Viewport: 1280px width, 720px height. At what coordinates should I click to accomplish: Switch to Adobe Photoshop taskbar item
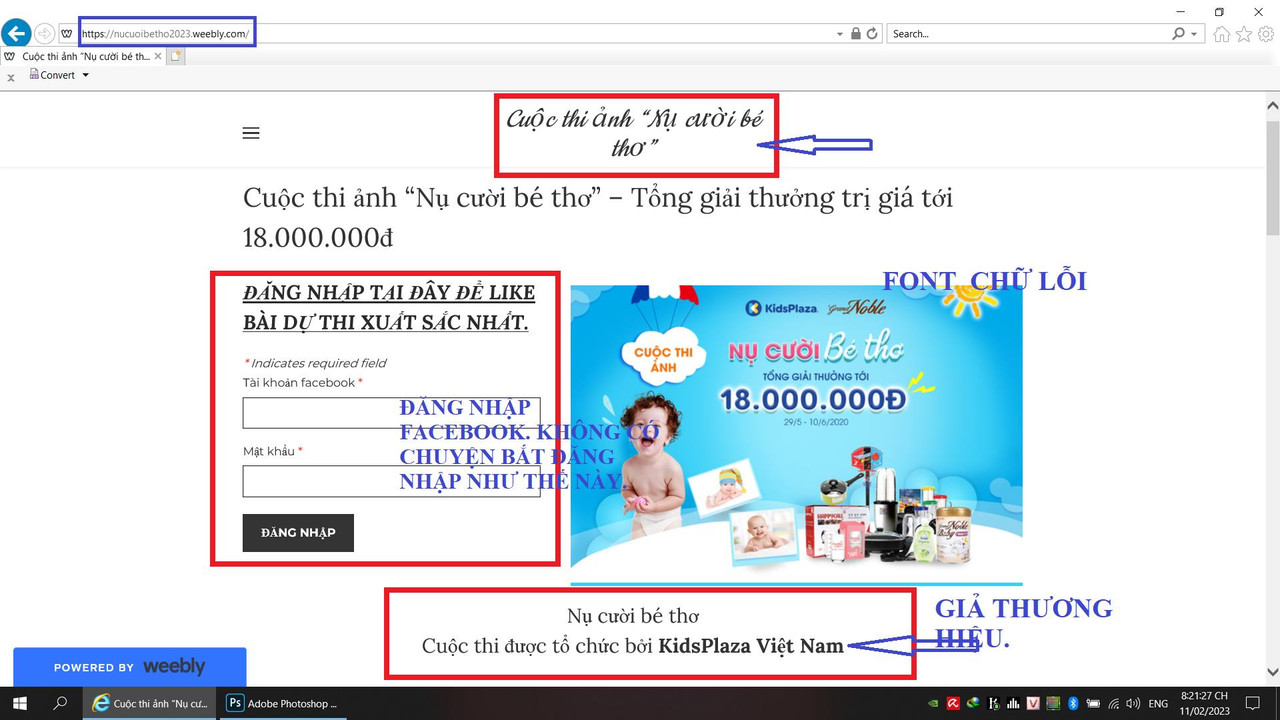pos(282,704)
